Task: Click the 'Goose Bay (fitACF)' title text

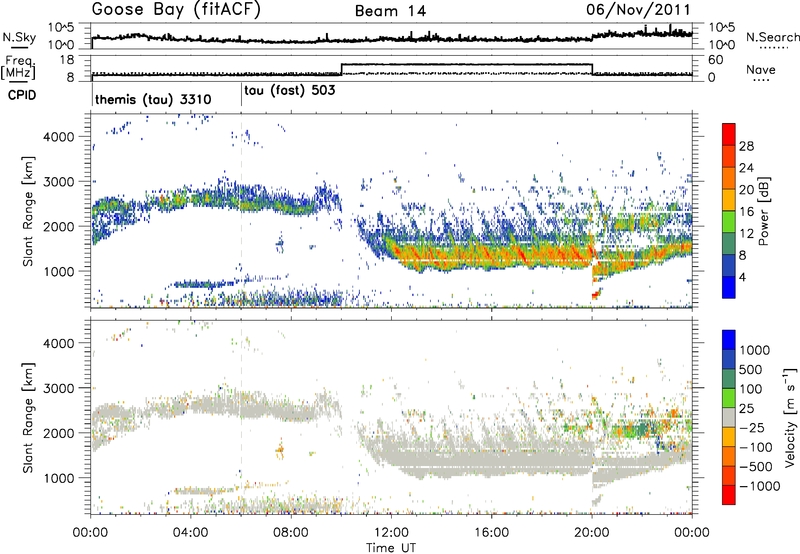Action: click(x=176, y=9)
